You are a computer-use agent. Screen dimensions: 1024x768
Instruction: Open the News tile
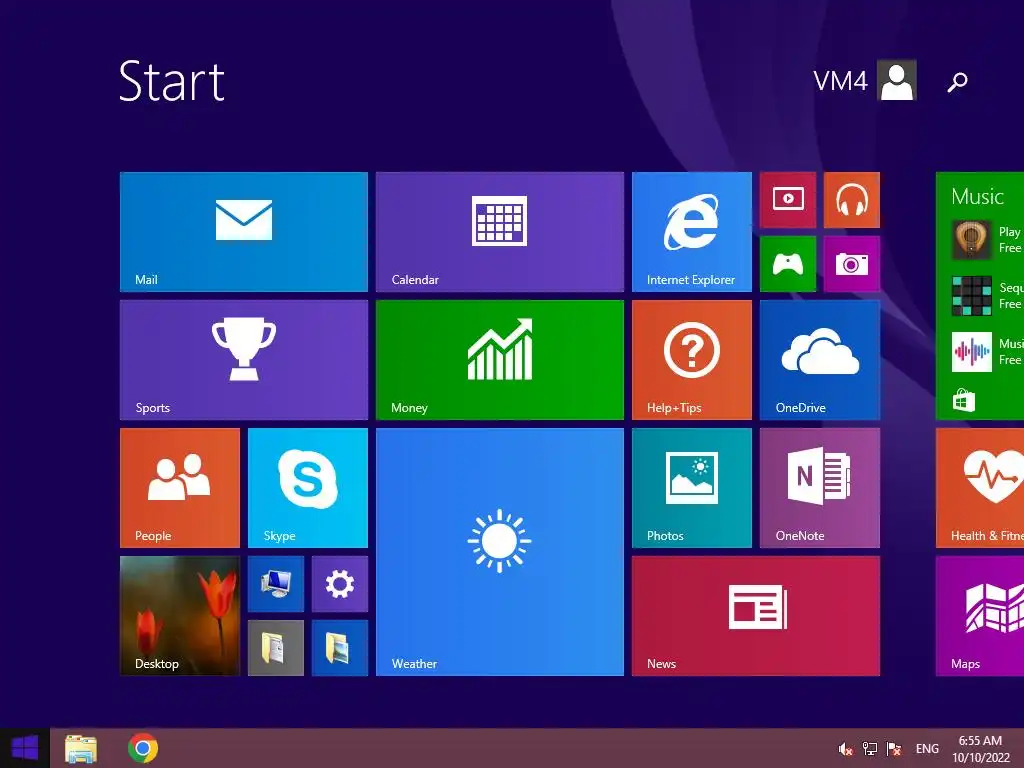(756, 616)
